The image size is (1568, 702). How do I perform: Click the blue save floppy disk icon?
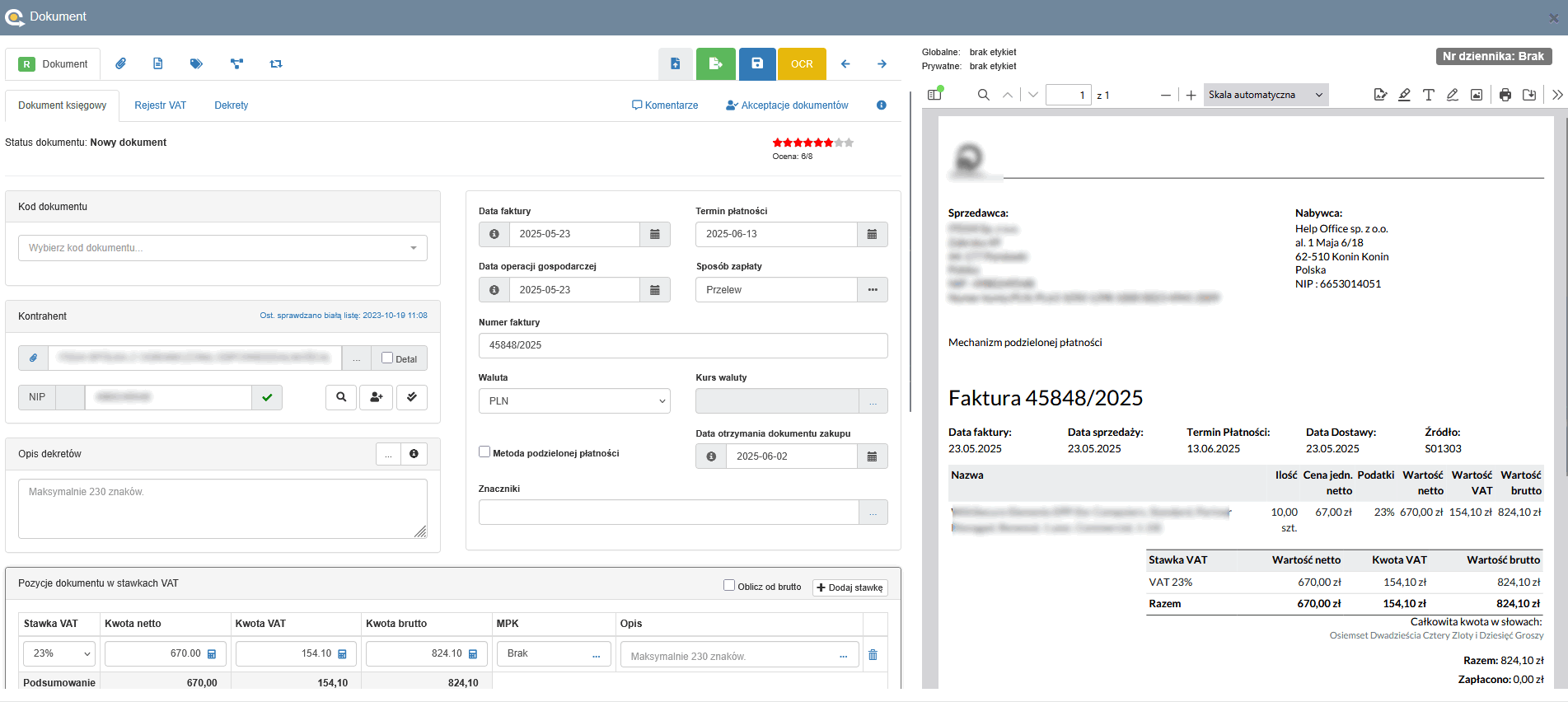tap(756, 63)
